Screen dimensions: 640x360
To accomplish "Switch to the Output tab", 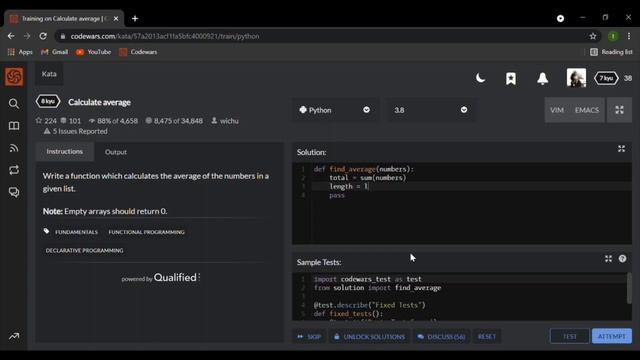I will (116, 152).
